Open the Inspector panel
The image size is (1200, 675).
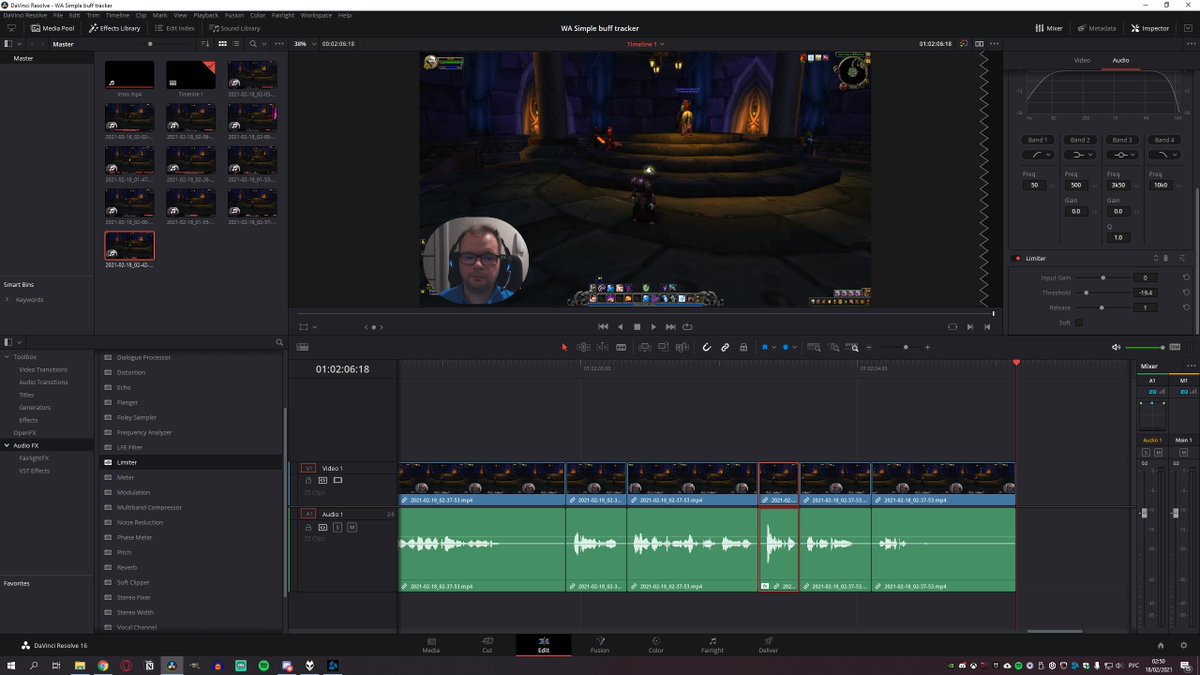coord(1150,28)
